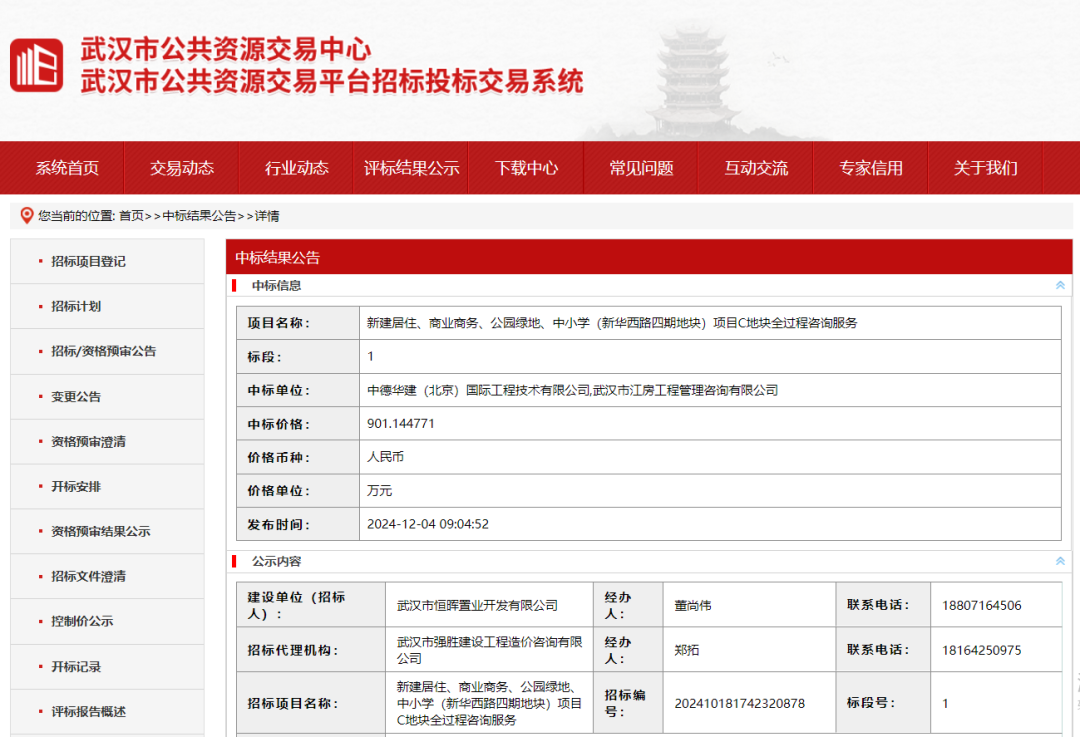Collapse the 公示内容 panel using its chevron
Image resolution: width=1080 pixels, height=737 pixels.
[x=1058, y=561]
